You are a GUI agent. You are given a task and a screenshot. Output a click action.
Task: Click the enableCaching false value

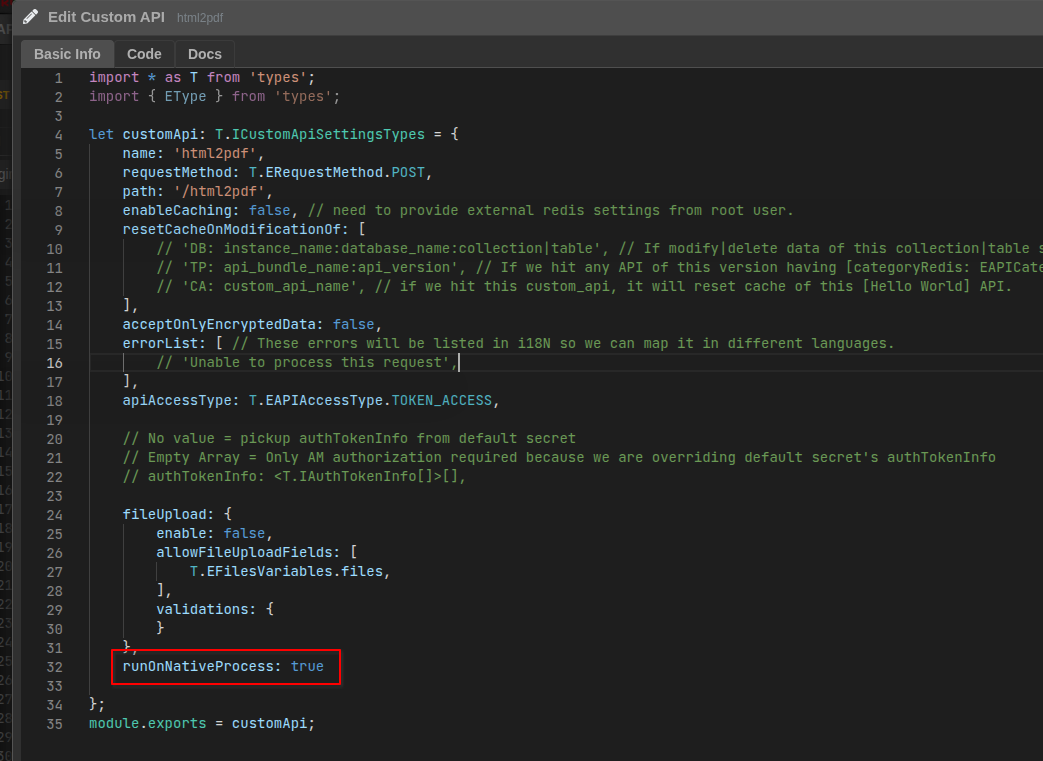tap(269, 211)
